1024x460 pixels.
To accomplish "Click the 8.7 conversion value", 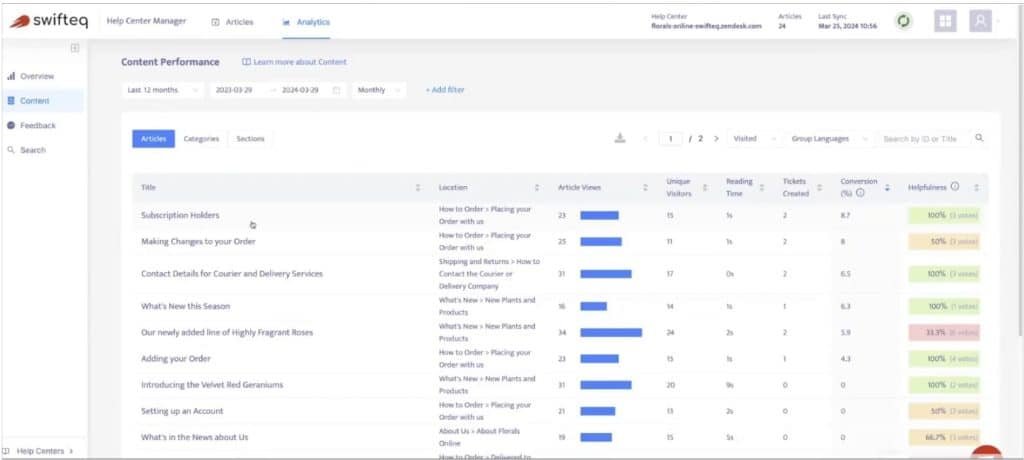I will [x=845, y=215].
